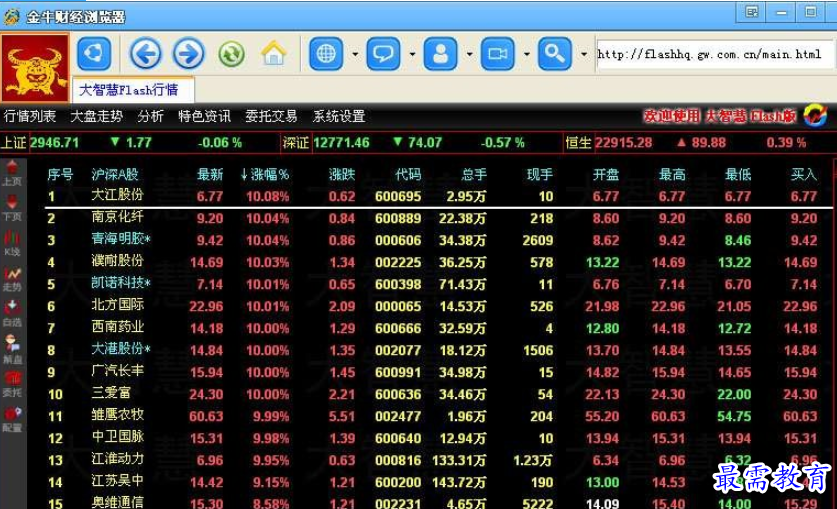Click the golden bull logo
The width and height of the screenshot is (837, 509).
[35, 68]
